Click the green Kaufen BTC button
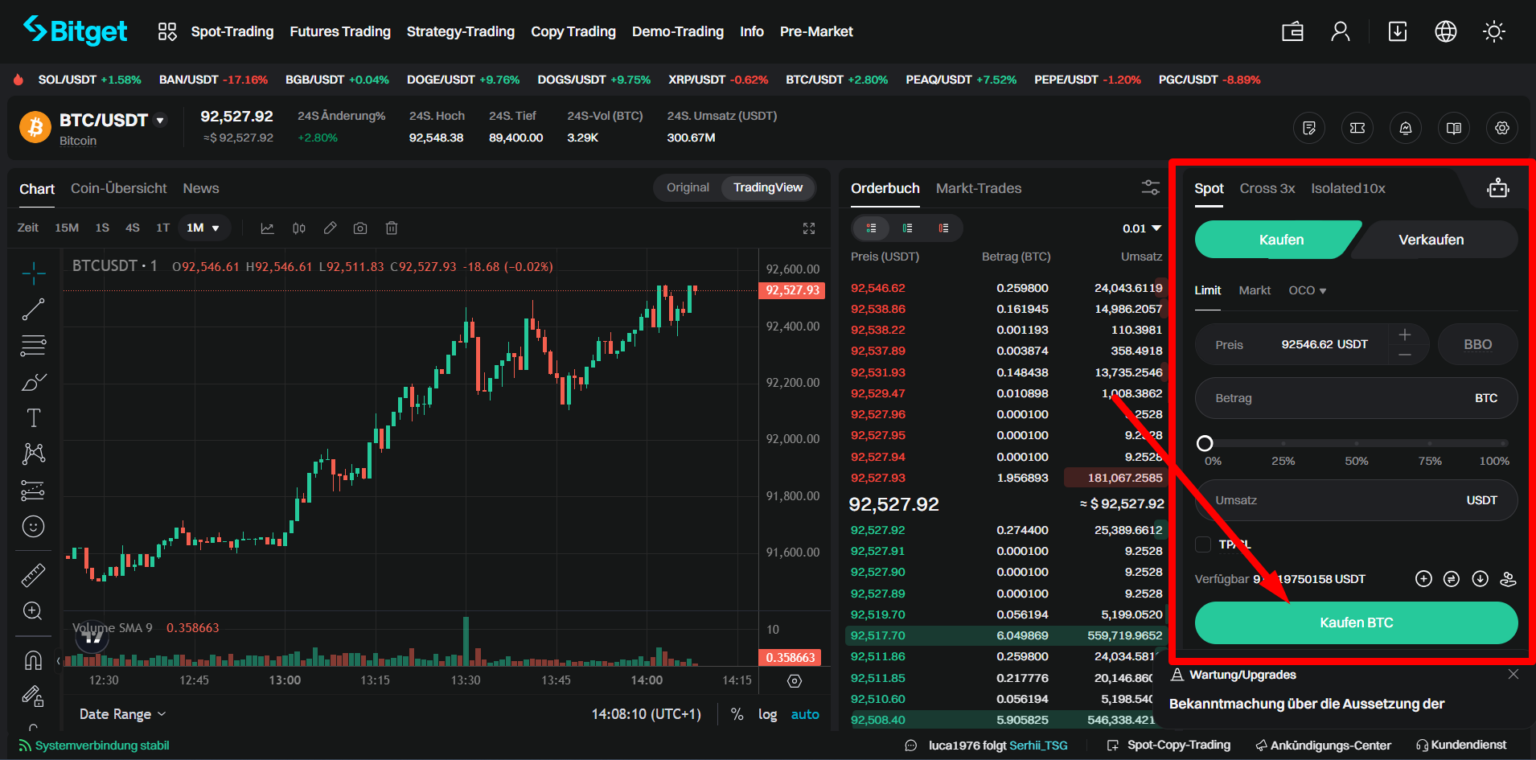This screenshot has height=760, width=1536. [x=1355, y=621]
